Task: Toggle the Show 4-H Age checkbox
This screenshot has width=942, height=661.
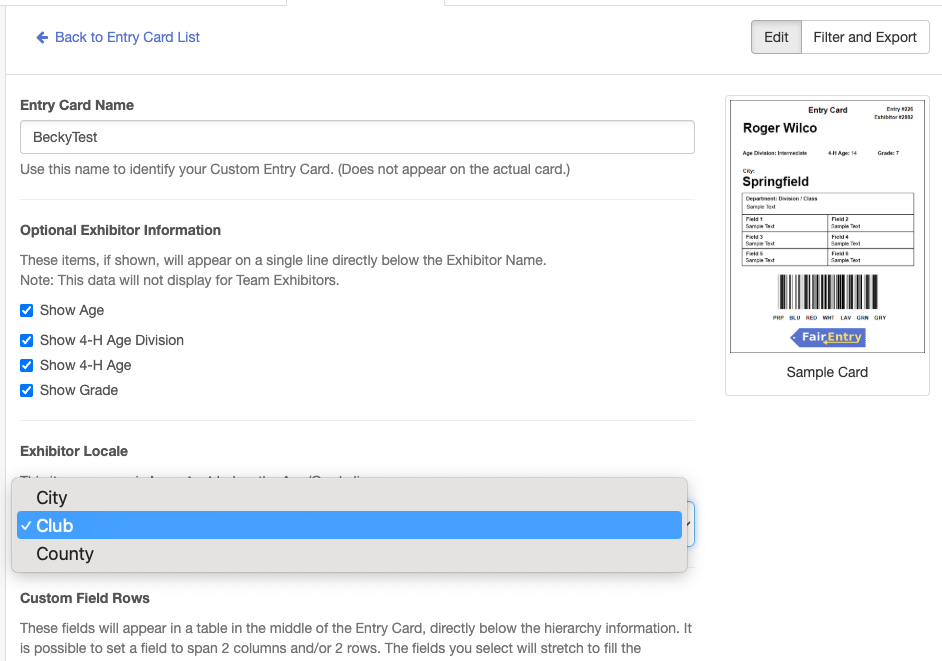Action: 26,365
